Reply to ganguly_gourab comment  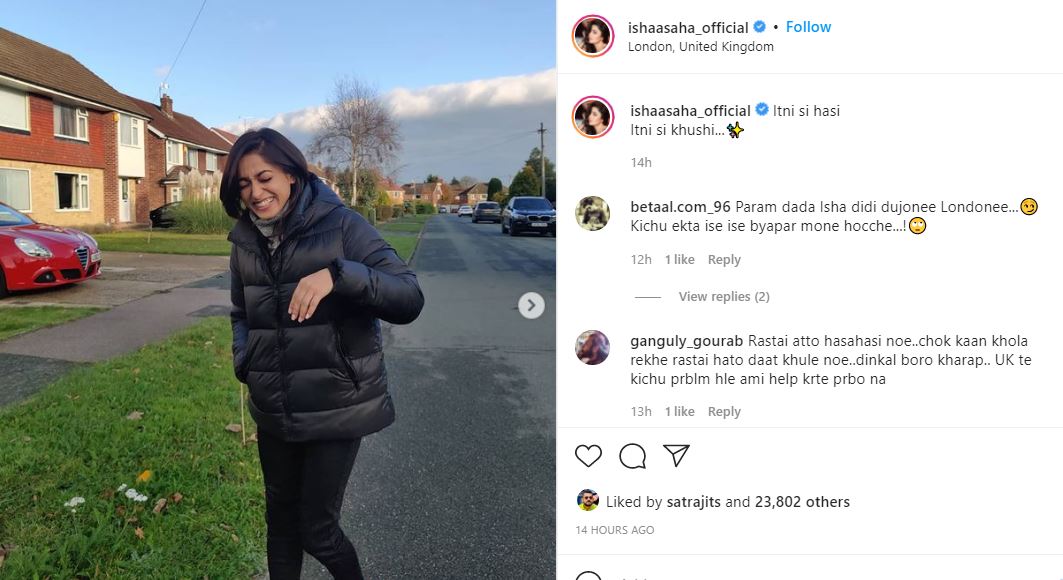(x=724, y=411)
